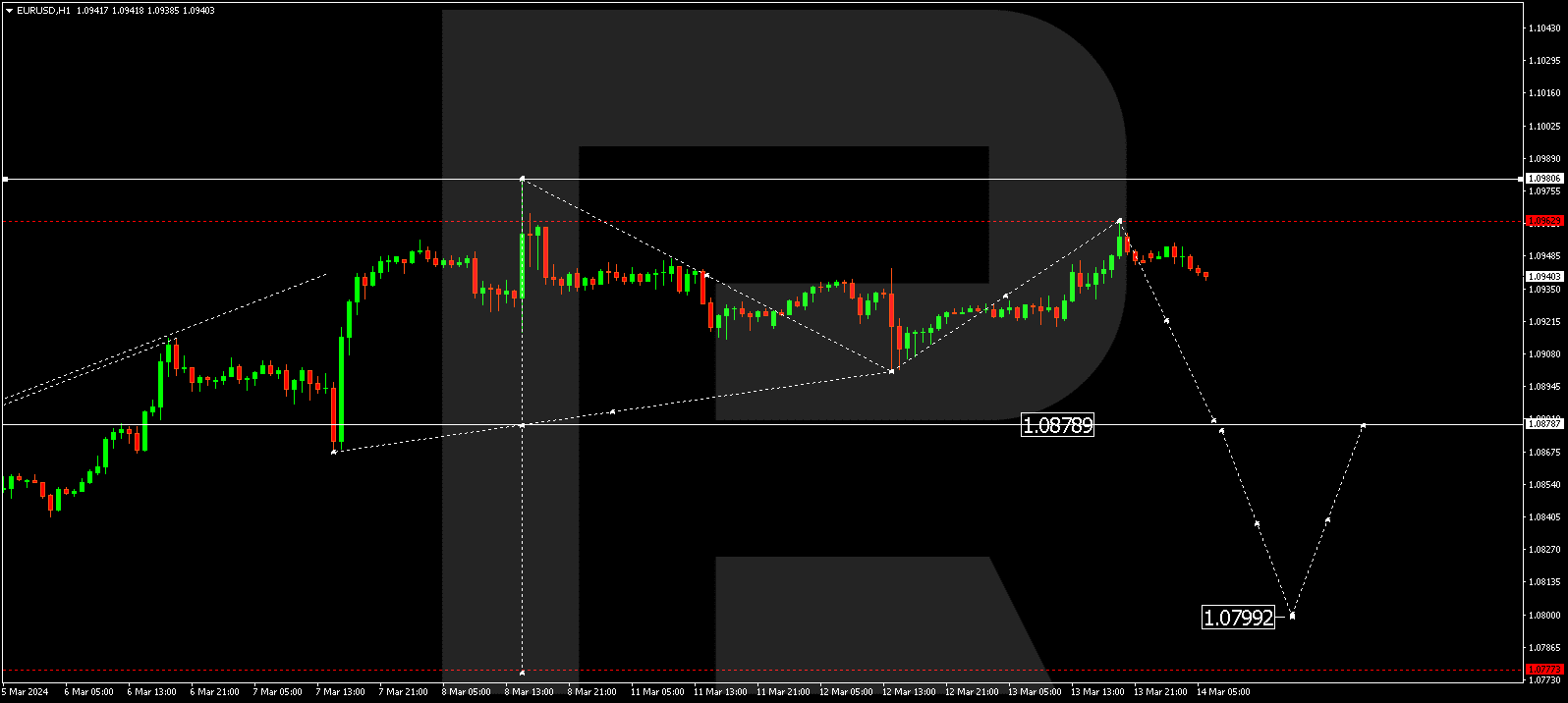Select the 1.08789 price text label

point(1057,425)
